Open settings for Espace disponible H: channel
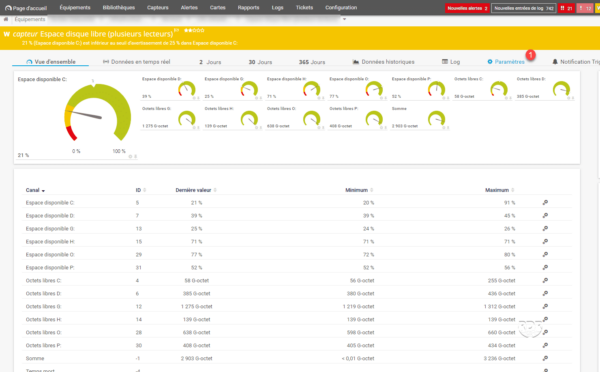The height and width of the screenshot is (372, 600). click(545, 241)
